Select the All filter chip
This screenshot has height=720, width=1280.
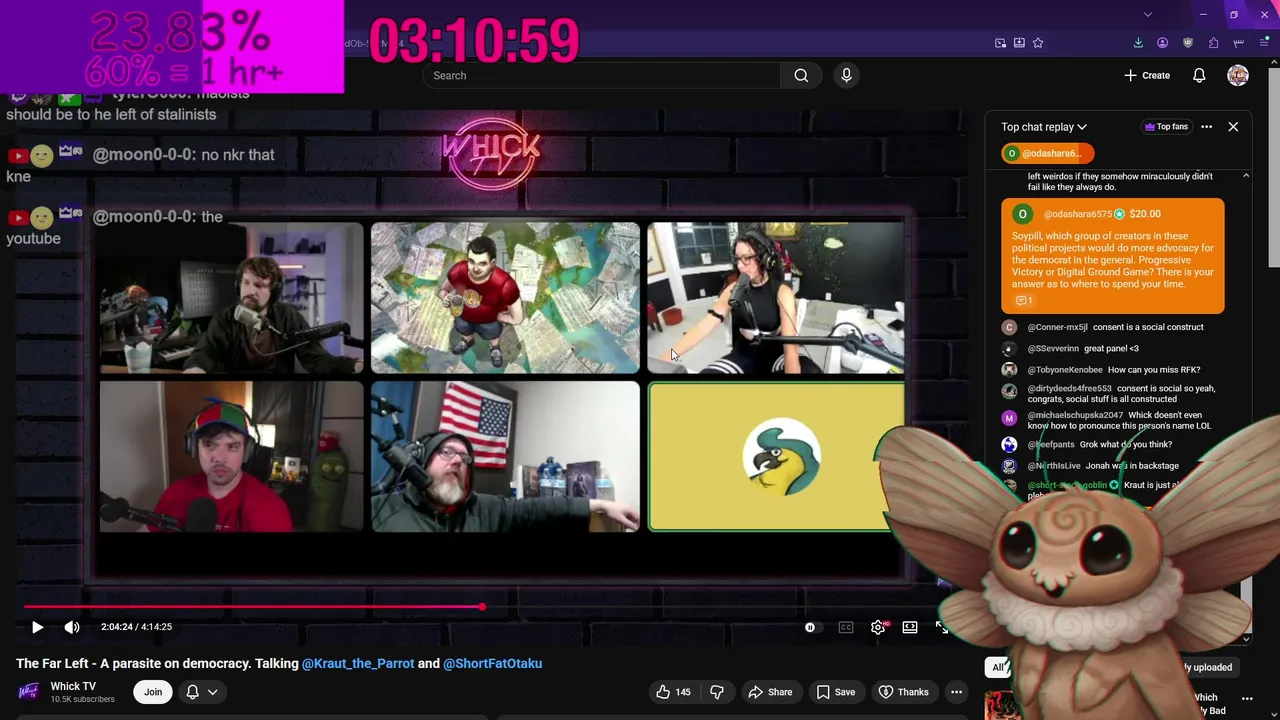[998, 667]
